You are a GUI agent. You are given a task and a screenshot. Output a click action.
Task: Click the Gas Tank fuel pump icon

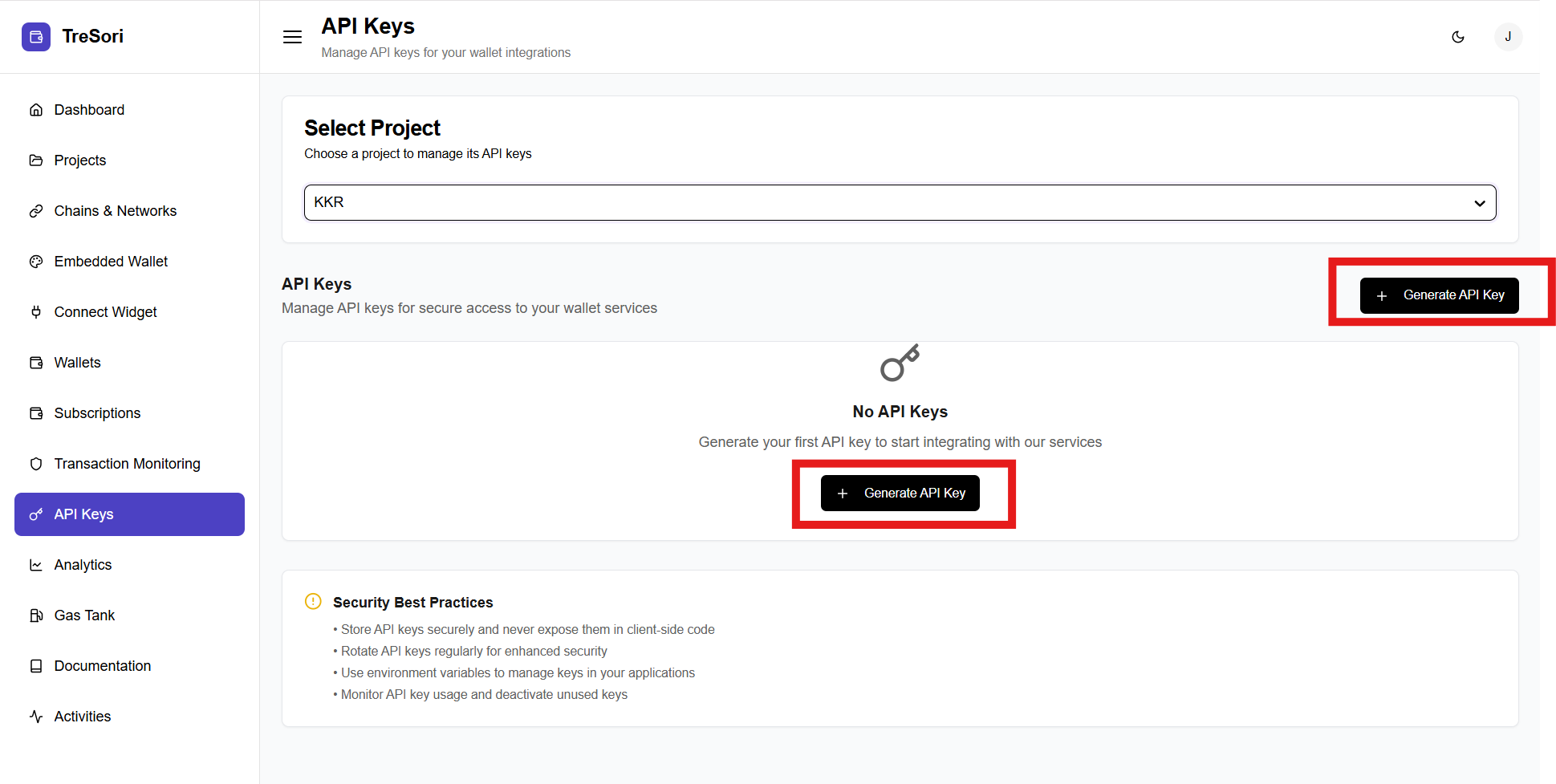36,615
